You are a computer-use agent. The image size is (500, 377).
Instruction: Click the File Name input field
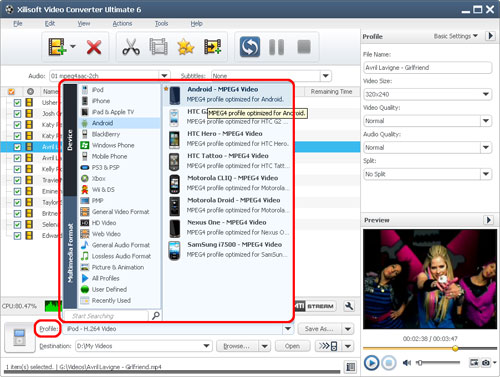(x=427, y=68)
